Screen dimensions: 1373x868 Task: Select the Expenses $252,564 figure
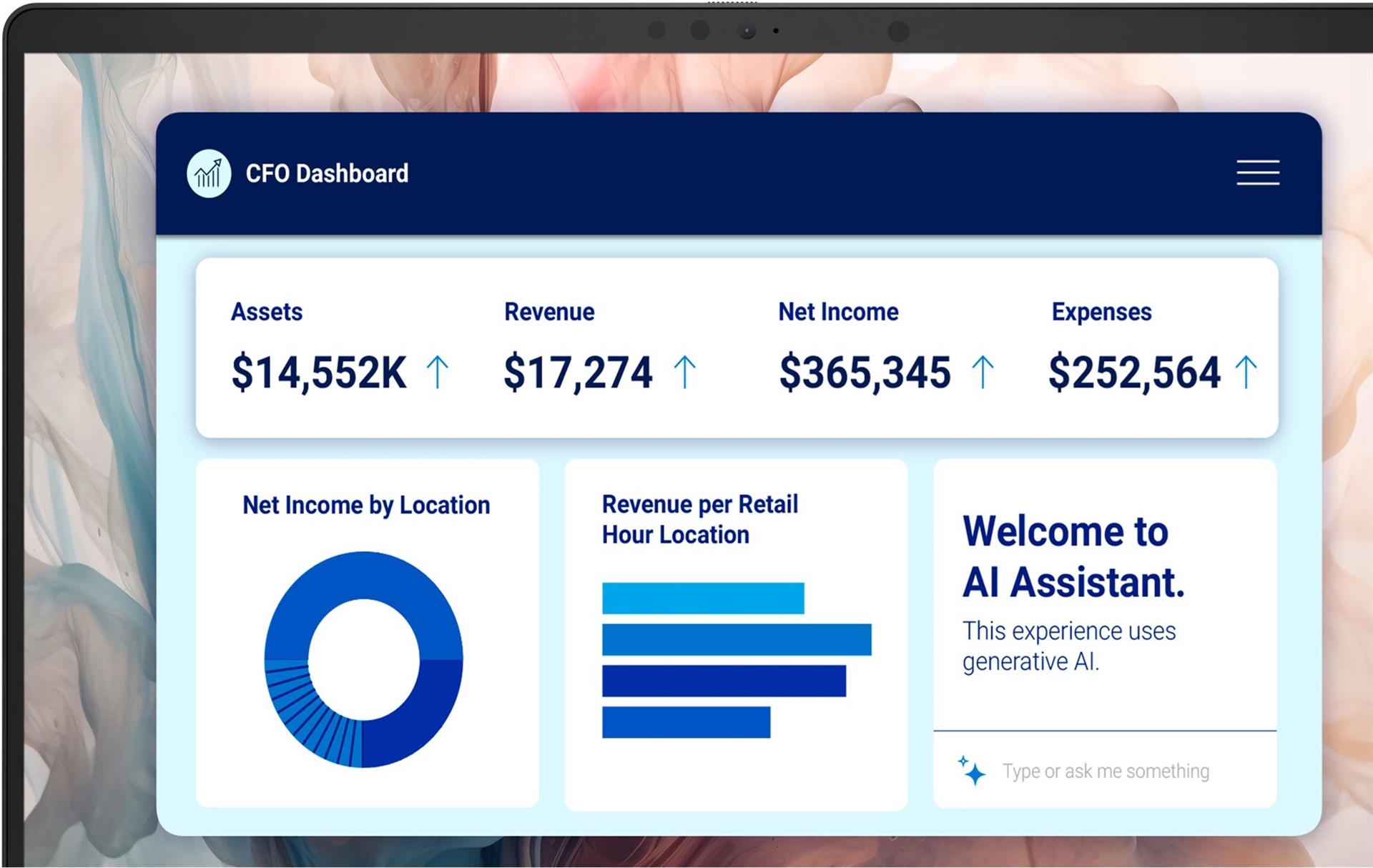[1134, 373]
